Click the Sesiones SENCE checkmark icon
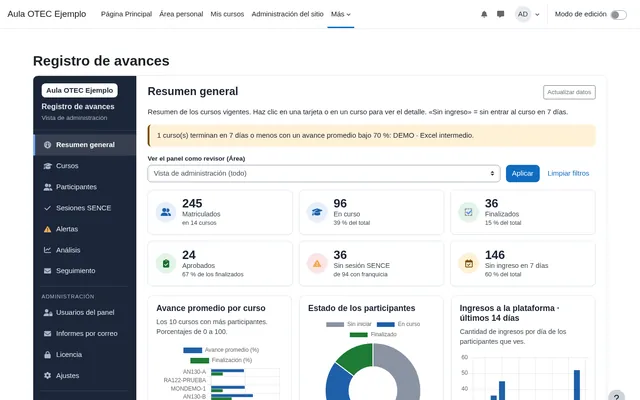The width and height of the screenshot is (640, 400). [x=47, y=208]
